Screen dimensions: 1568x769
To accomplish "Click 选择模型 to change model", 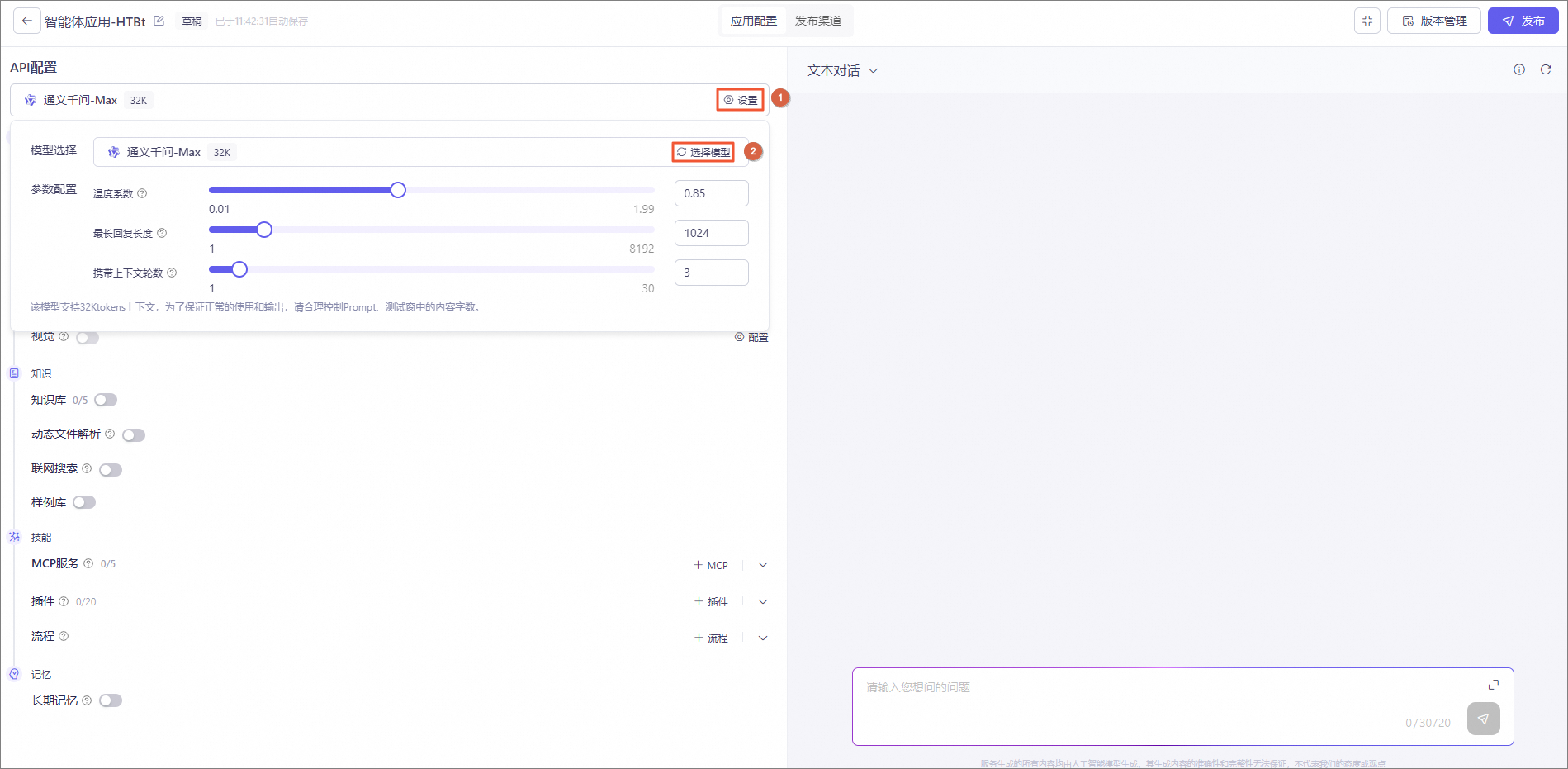I will 703,152.
